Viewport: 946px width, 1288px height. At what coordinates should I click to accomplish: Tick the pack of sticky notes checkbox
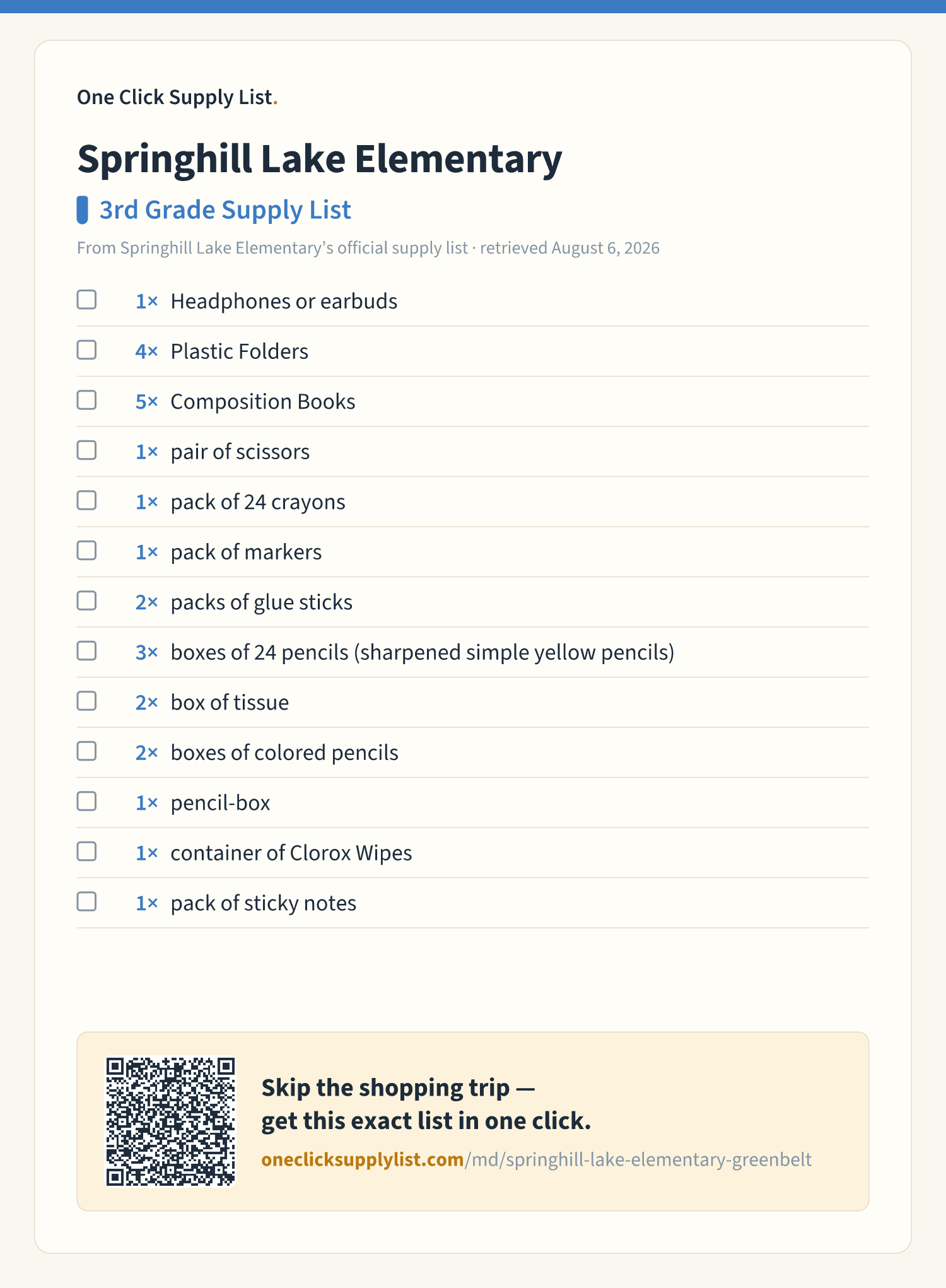(x=86, y=901)
